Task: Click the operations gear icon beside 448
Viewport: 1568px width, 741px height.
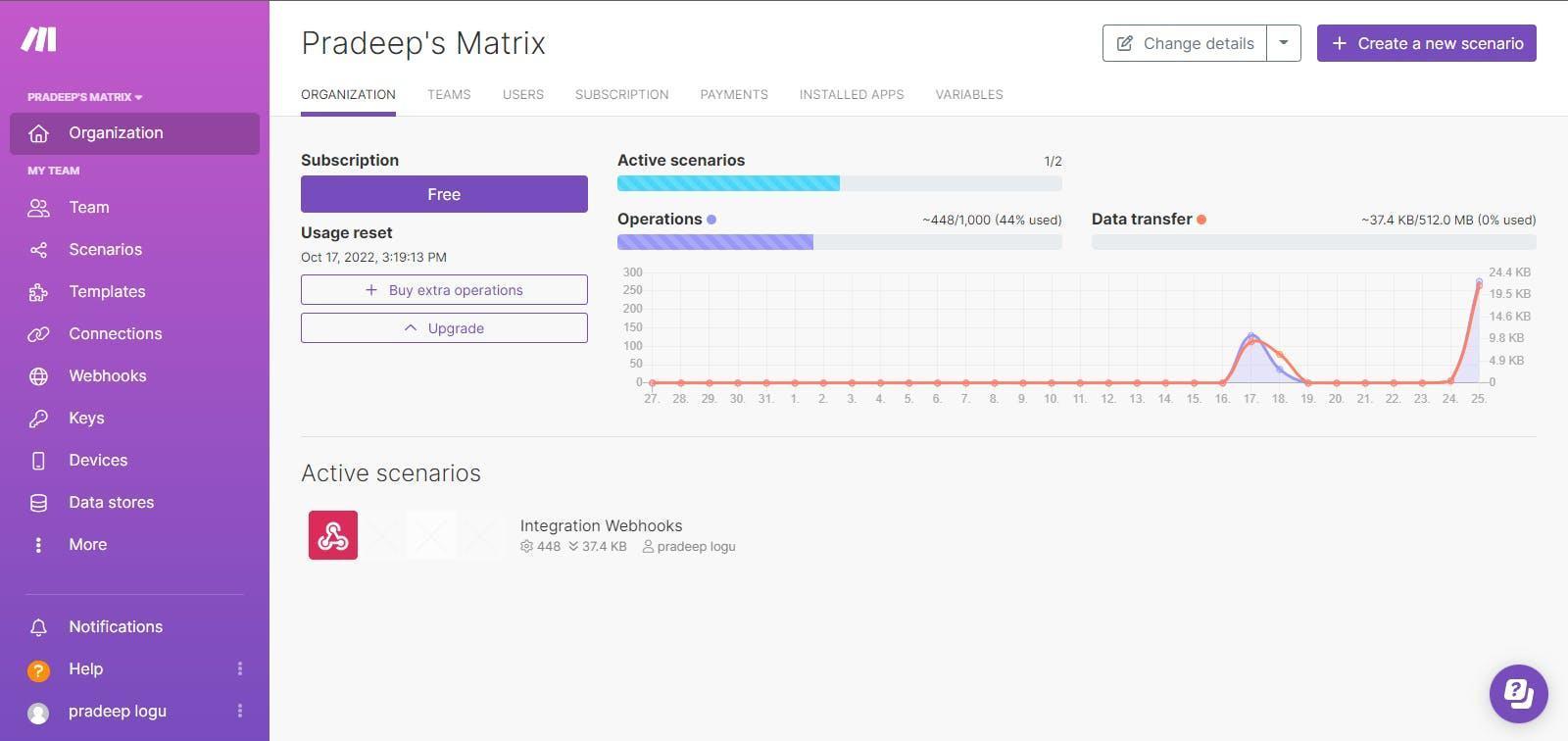Action: coord(526,547)
